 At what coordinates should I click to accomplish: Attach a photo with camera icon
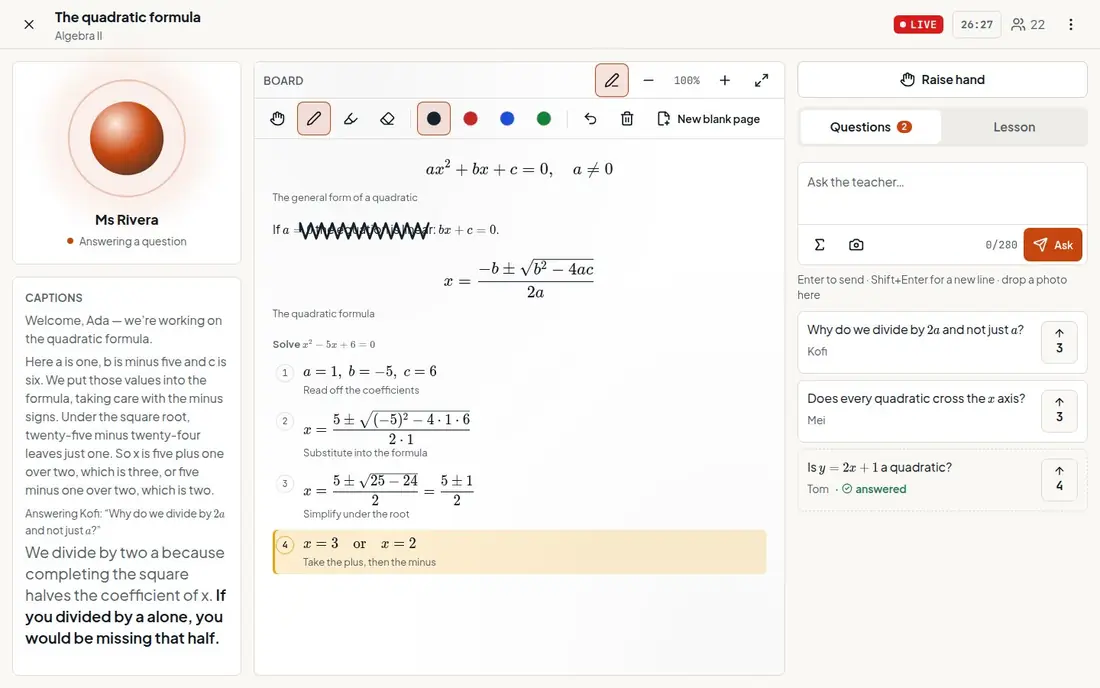[x=856, y=245]
